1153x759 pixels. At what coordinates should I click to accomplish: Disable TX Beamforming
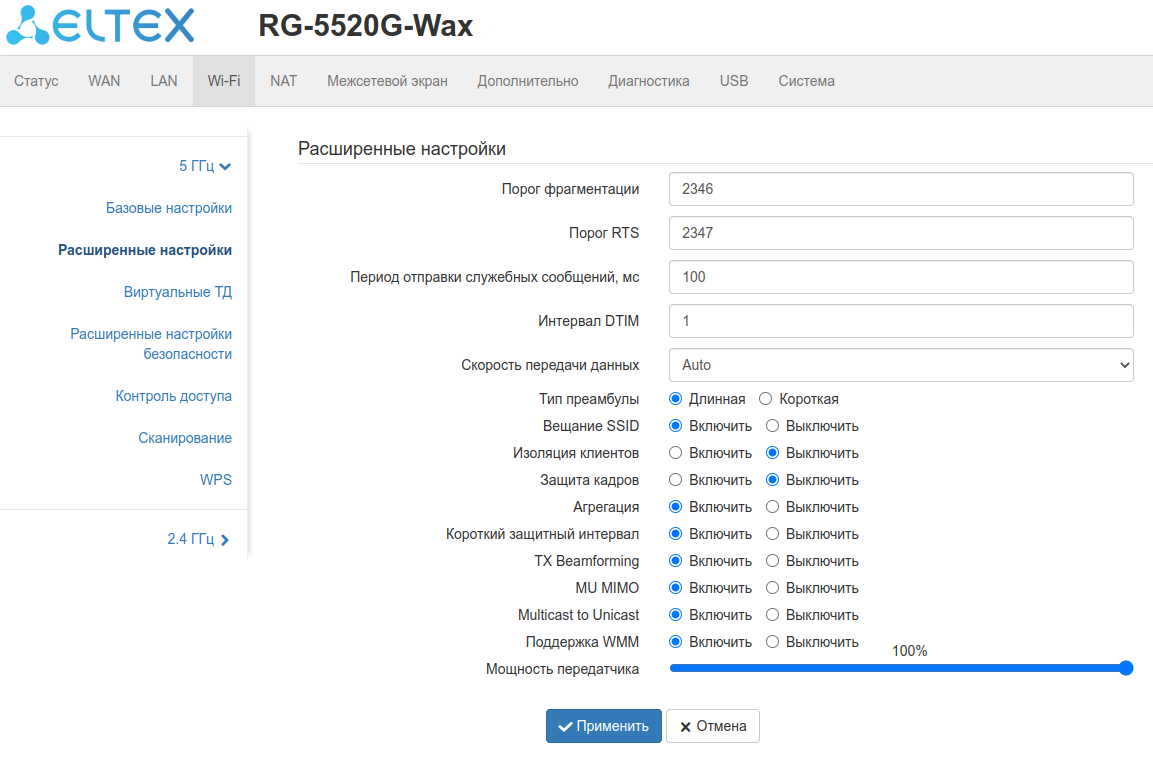coord(772,561)
